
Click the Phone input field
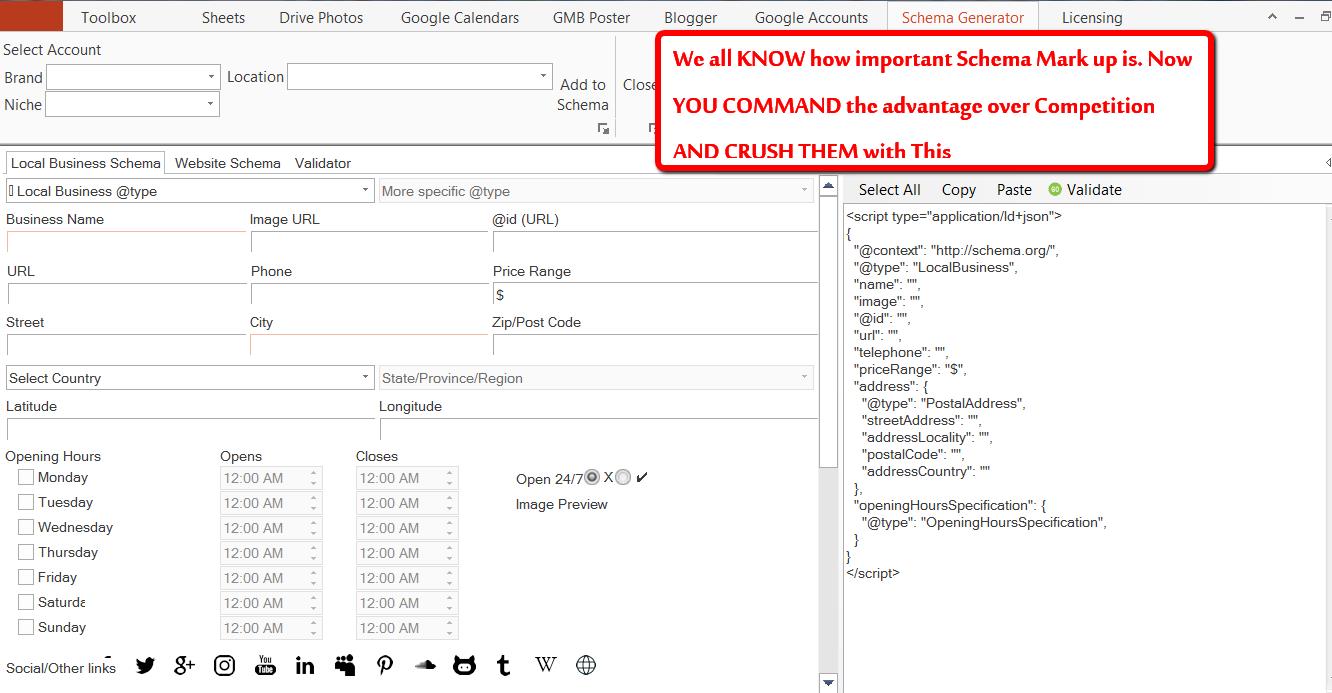coord(369,294)
